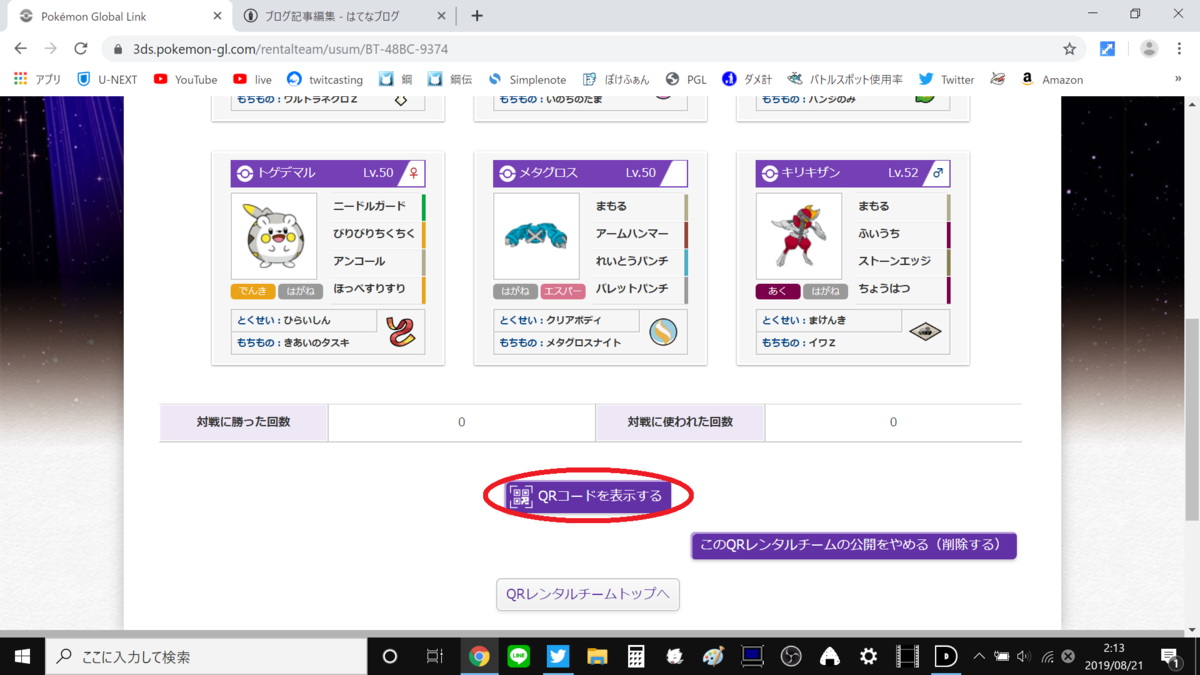This screenshot has width=1200, height=675.
Task: Open the Twitter app on taskbar
Action: [x=558, y=656]
